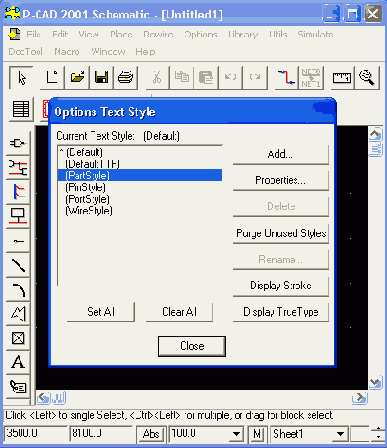The width and height of the screenshot is (387, 448).
Task: Click horizontal scrollbar right arrow
Action: (x=360, y=398)
